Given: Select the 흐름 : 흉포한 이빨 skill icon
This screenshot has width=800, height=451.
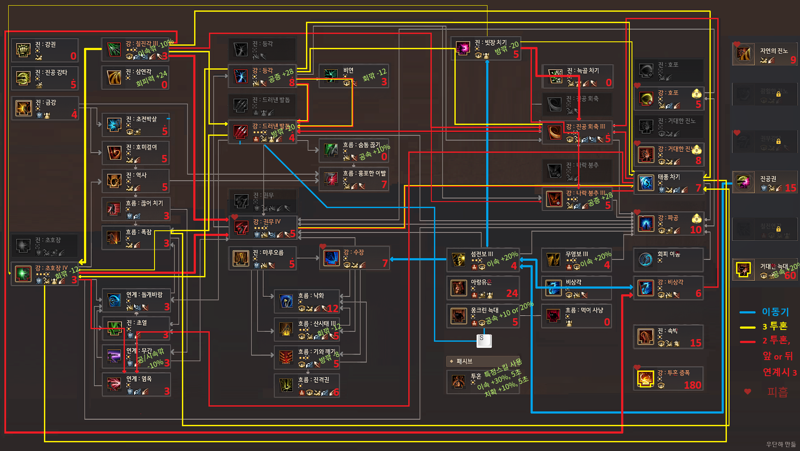Looking at the screenshot, I should tap(331, 179).
